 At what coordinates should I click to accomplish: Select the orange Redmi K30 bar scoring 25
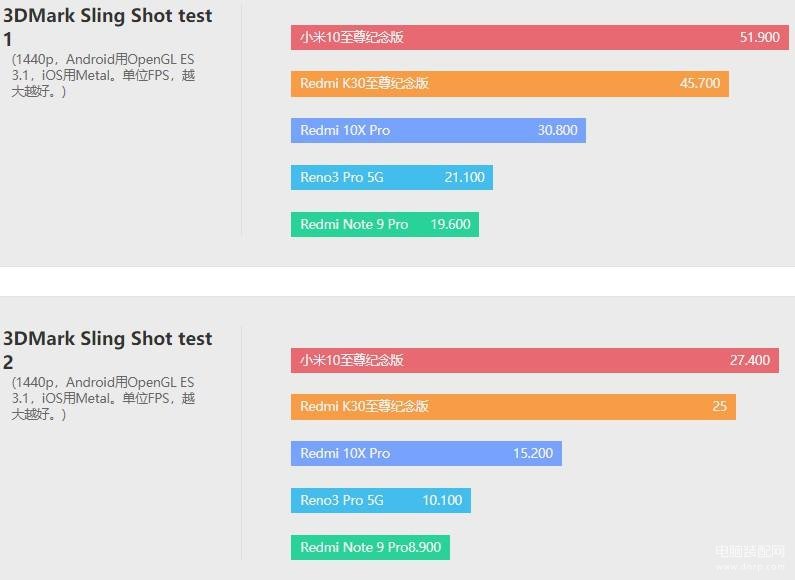[x=513, y=407]
